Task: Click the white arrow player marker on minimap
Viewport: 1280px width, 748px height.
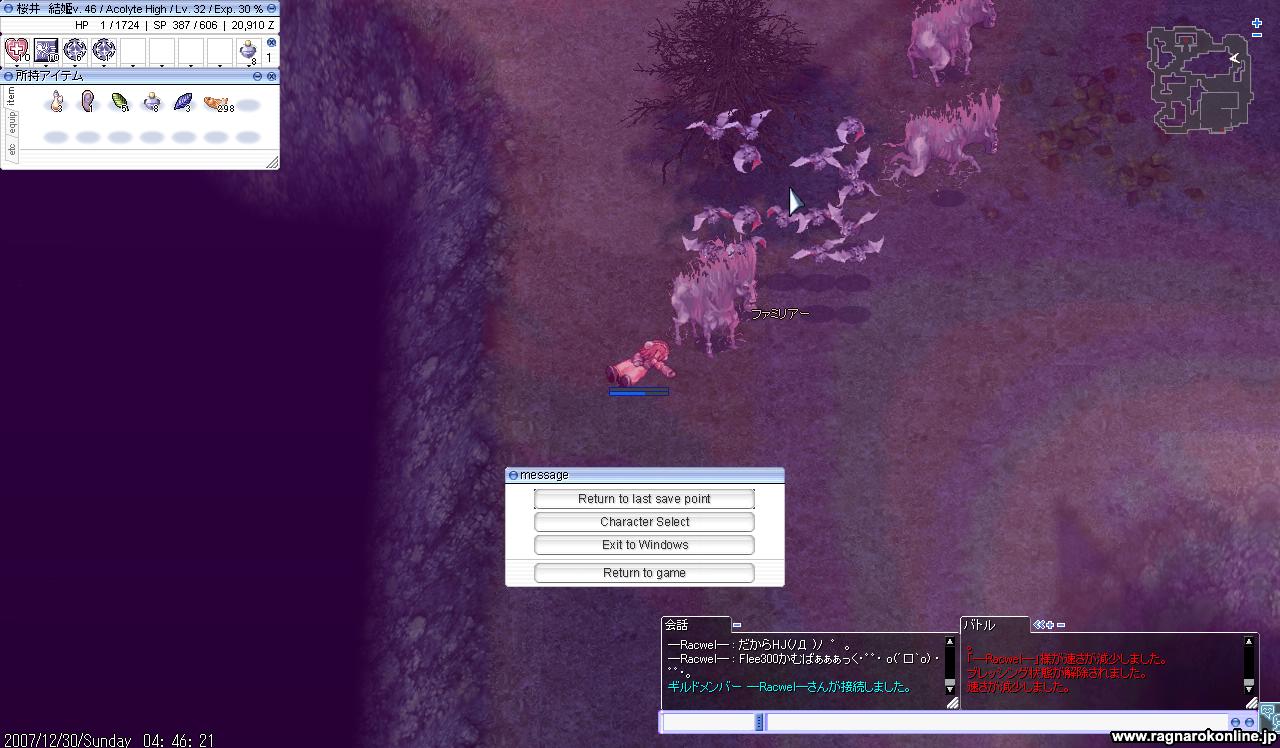Action: coord(1235,58)
